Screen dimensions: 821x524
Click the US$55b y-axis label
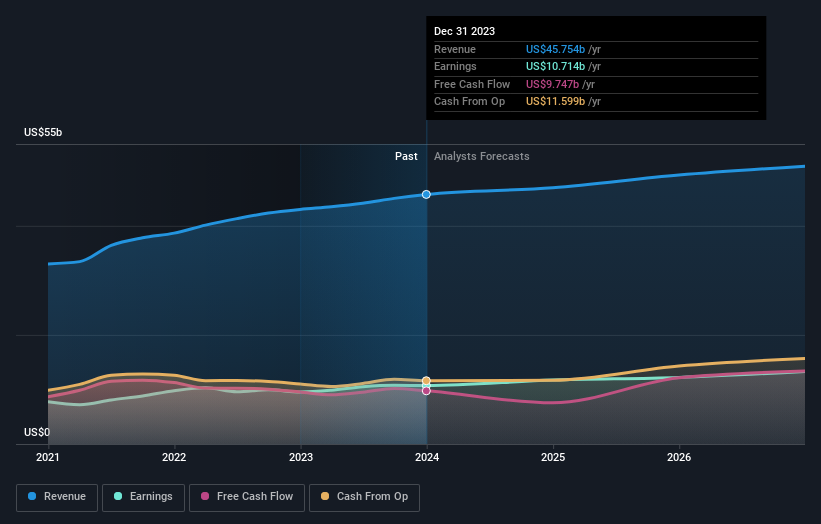pyautogui.click(x=43, y=132)
